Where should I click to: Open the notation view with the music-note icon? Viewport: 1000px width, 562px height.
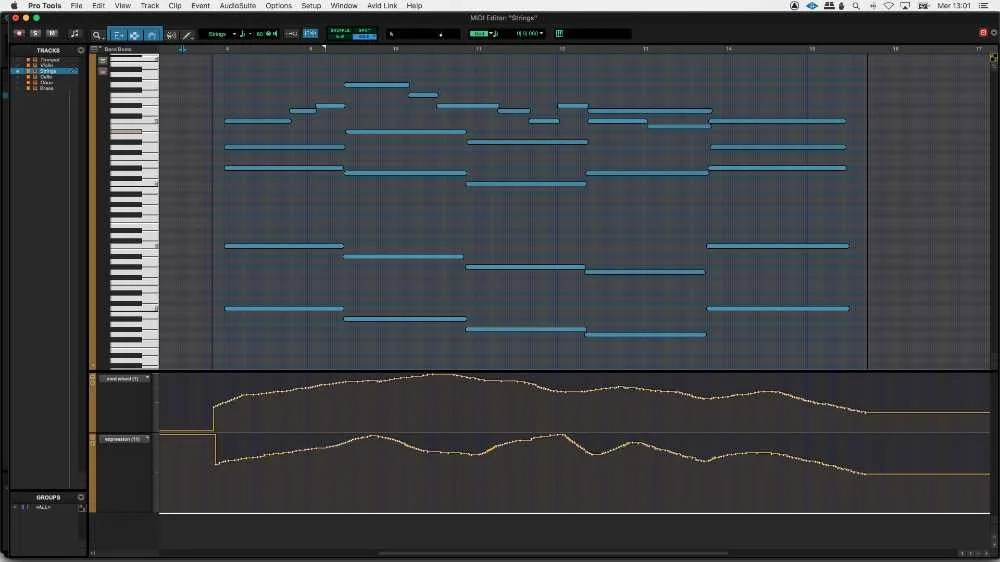[75, 34]
